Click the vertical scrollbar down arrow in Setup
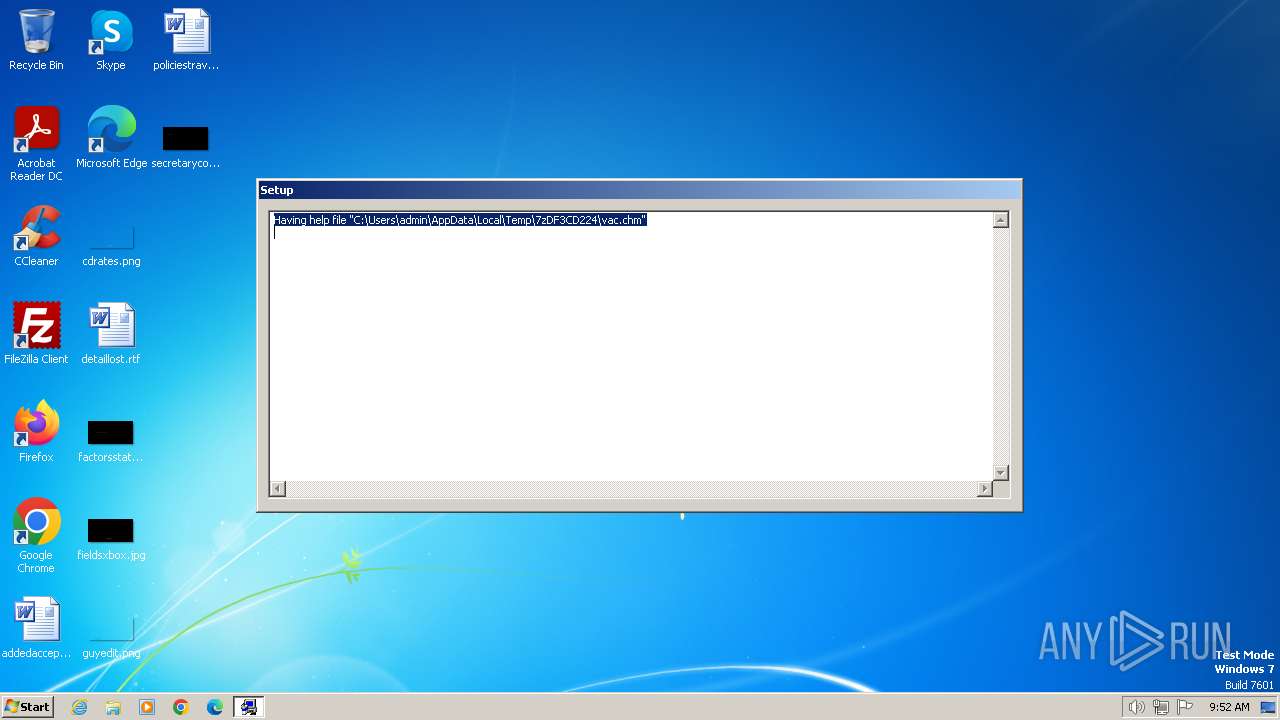The height and width of the screenshot is (720, 1280). click(x=1000, y=472)
